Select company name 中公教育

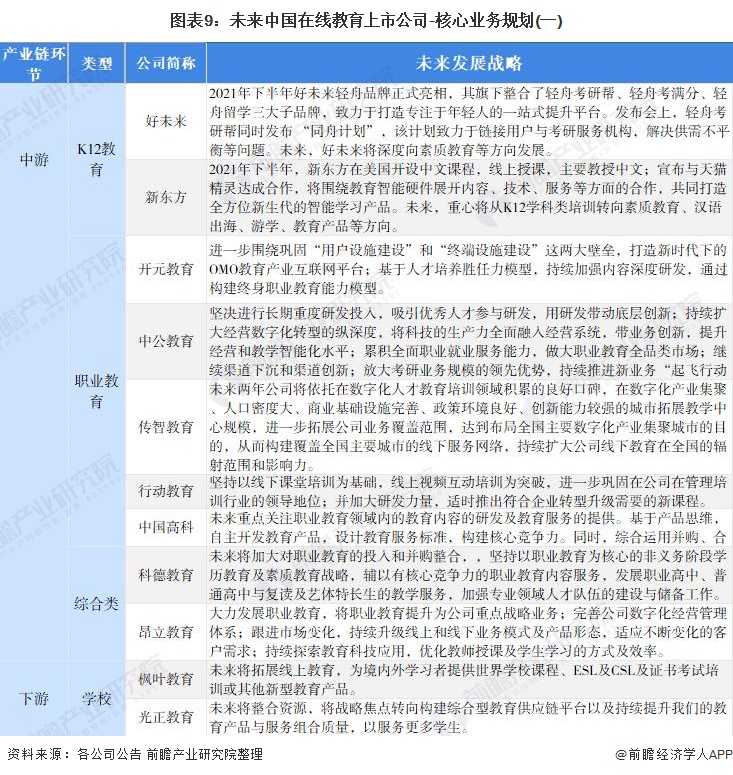[166, 341]
